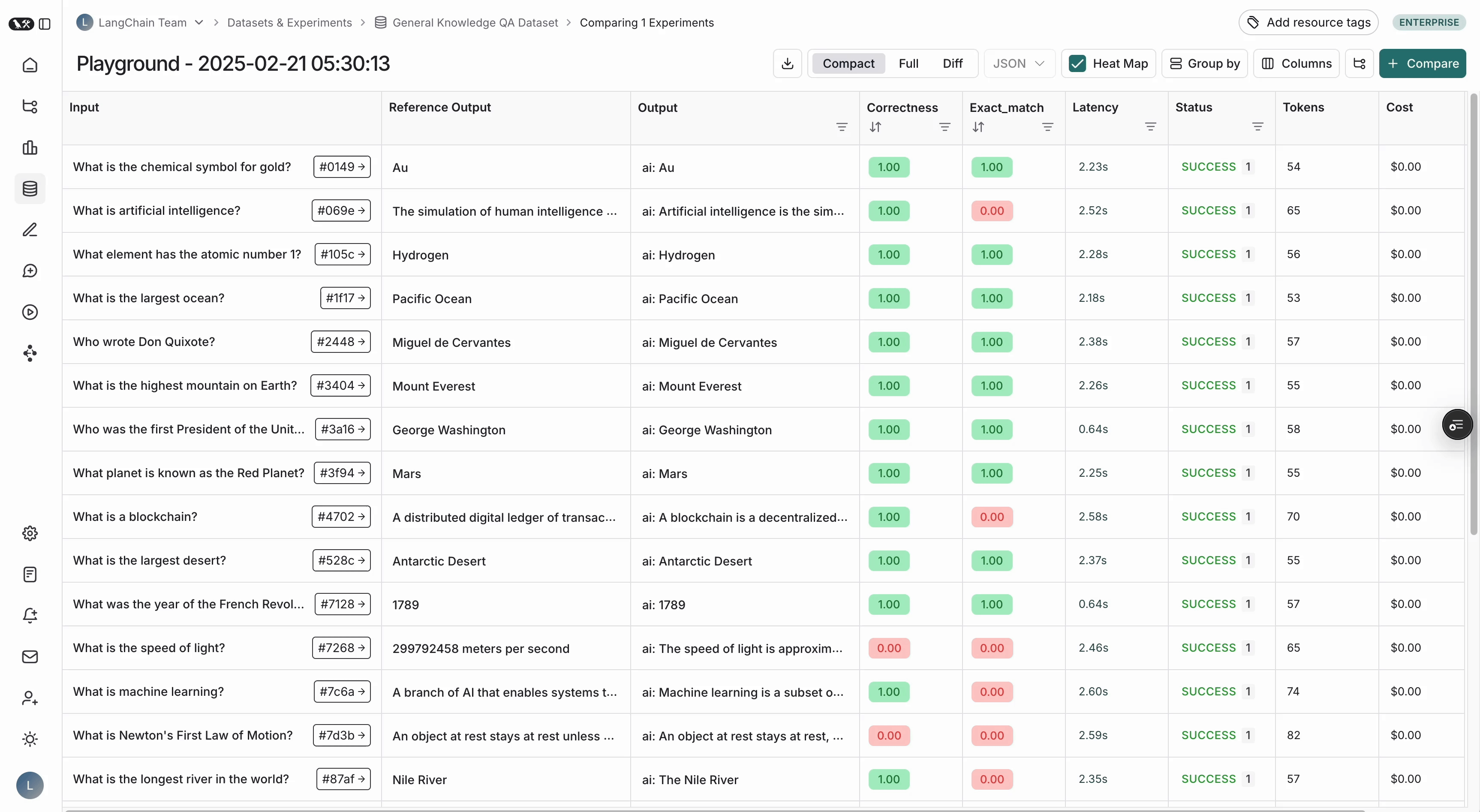The height and width of the screenshot is (812, 1480).
Task: Switch to the Full view tab
Action: (908, 63)
